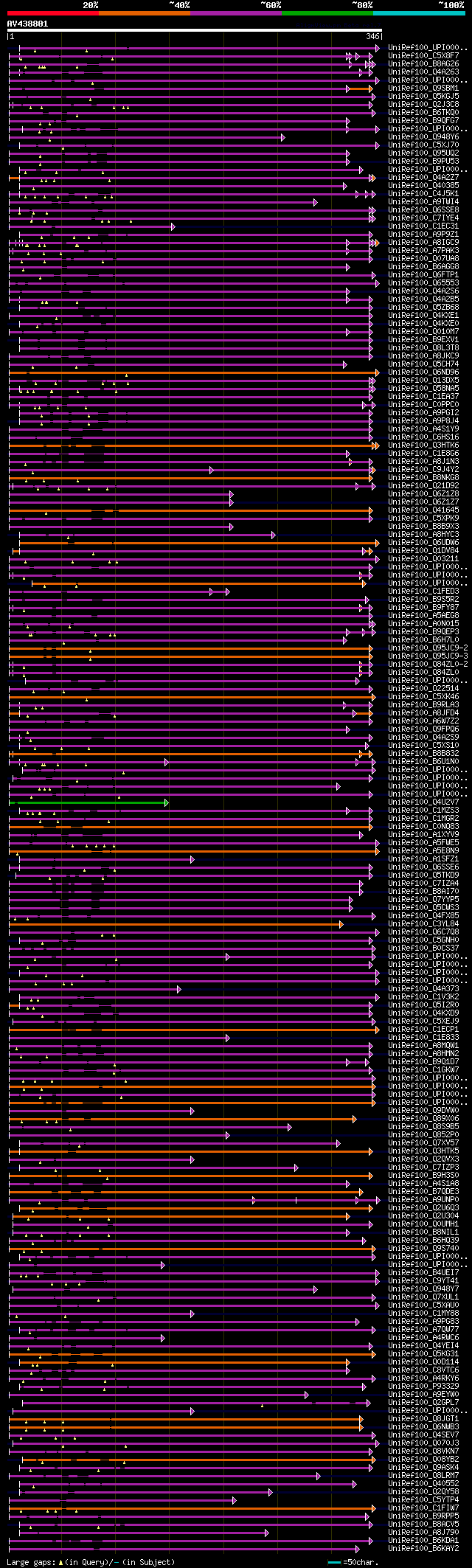Select the UniRef100_Q41645 label

[423, 510]
